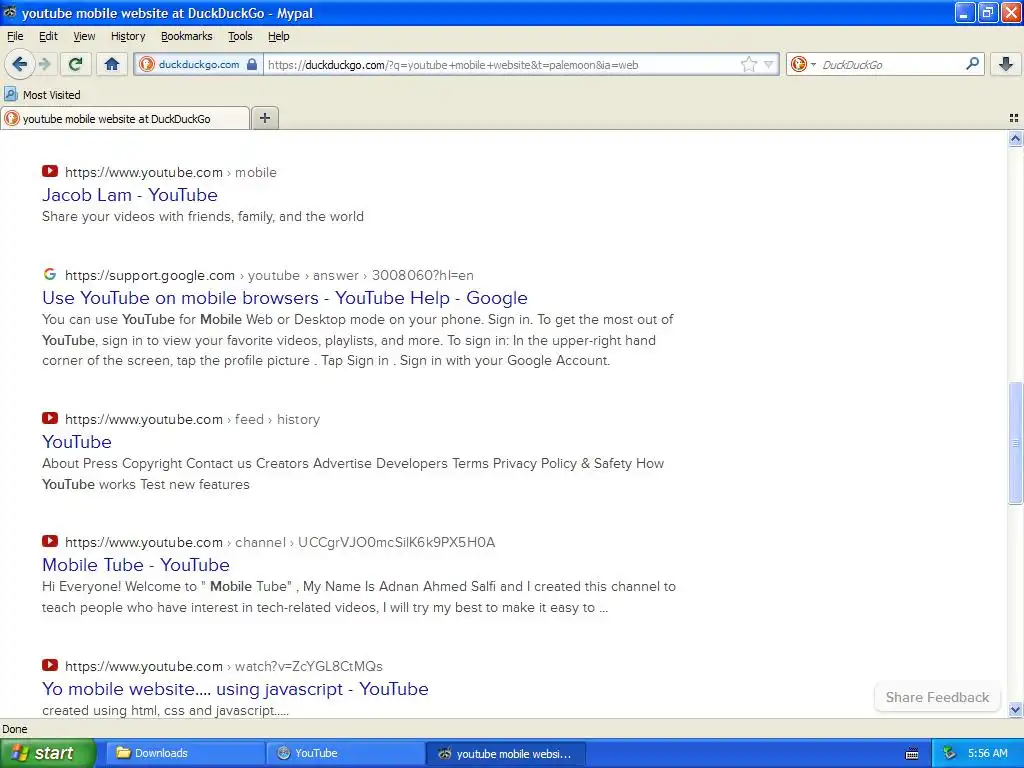Click YouTube favicon beside channel URL
Screen dimensions: 1024x768
[50, 541]
